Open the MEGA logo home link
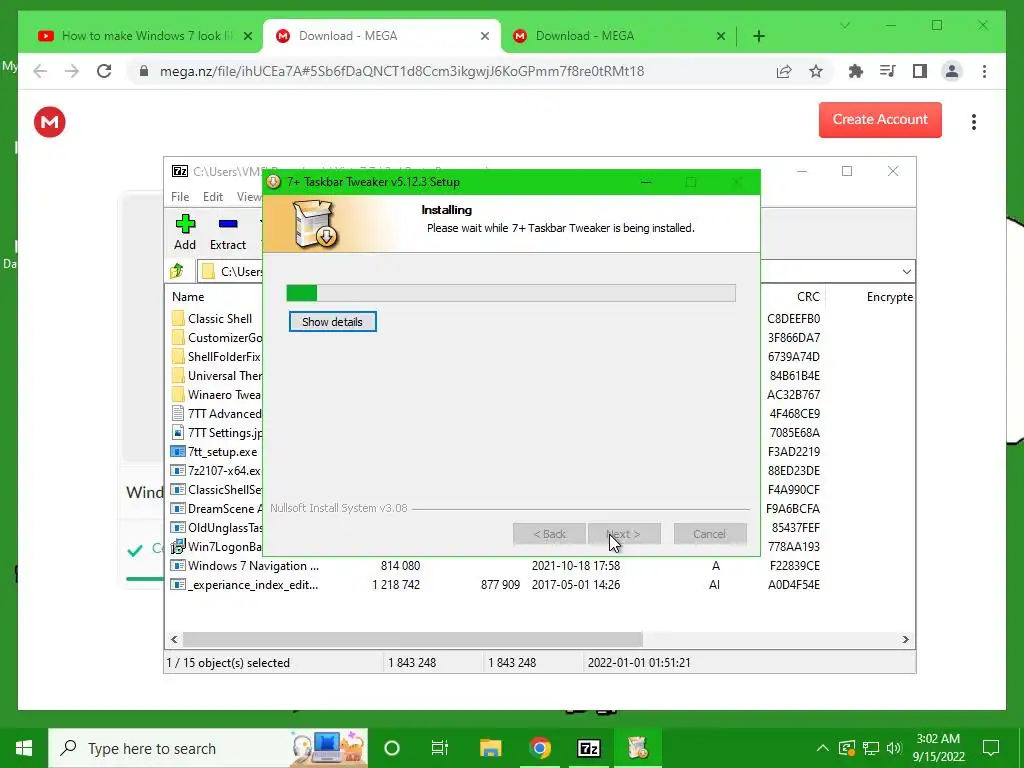The height and width of the screenshot is (768, 1024). tap(50, 122)
